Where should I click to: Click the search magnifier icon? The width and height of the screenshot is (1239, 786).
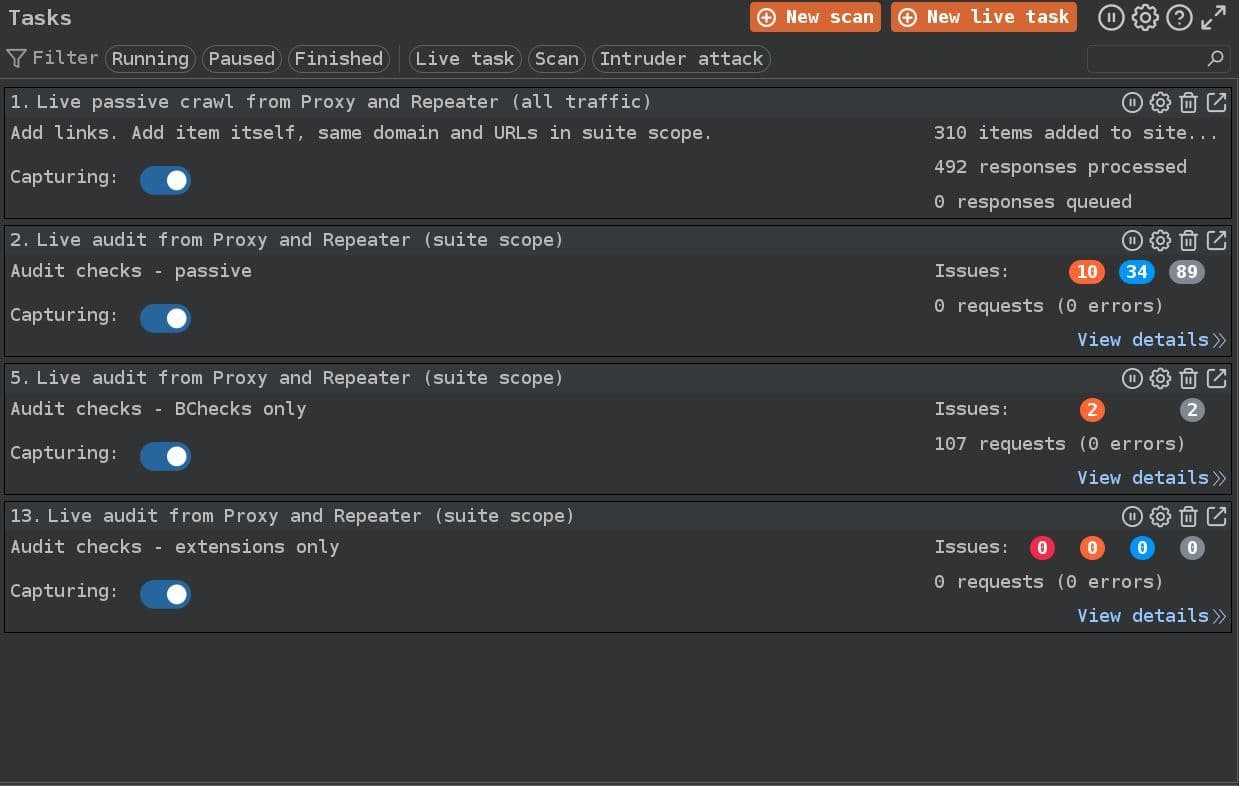(x=1215, y=59)
